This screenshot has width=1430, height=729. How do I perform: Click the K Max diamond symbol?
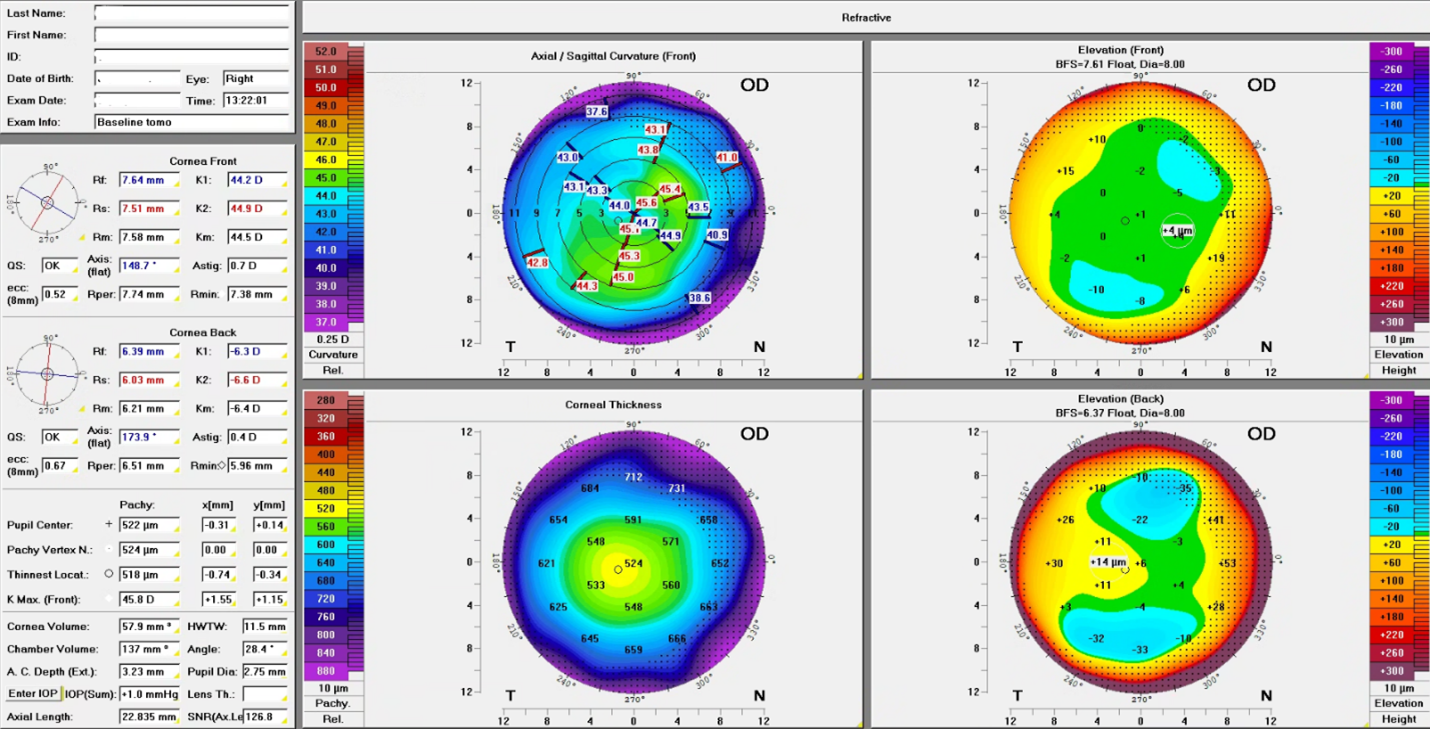[109, 599]
